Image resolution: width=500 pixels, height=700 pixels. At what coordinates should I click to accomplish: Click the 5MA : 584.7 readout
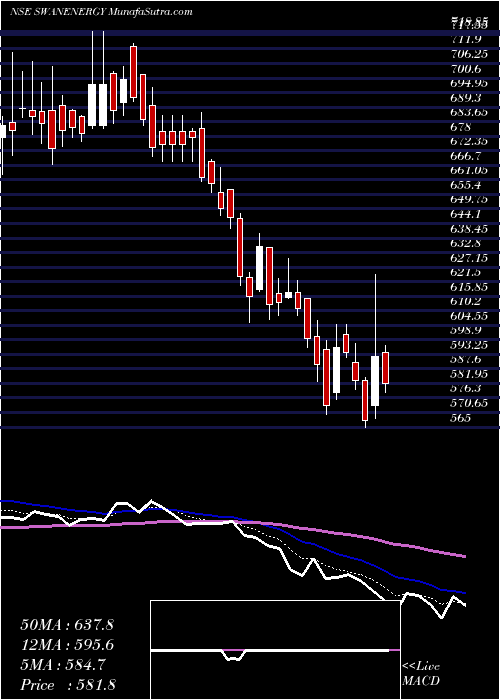pyautogui.click(x=63, y=665)
